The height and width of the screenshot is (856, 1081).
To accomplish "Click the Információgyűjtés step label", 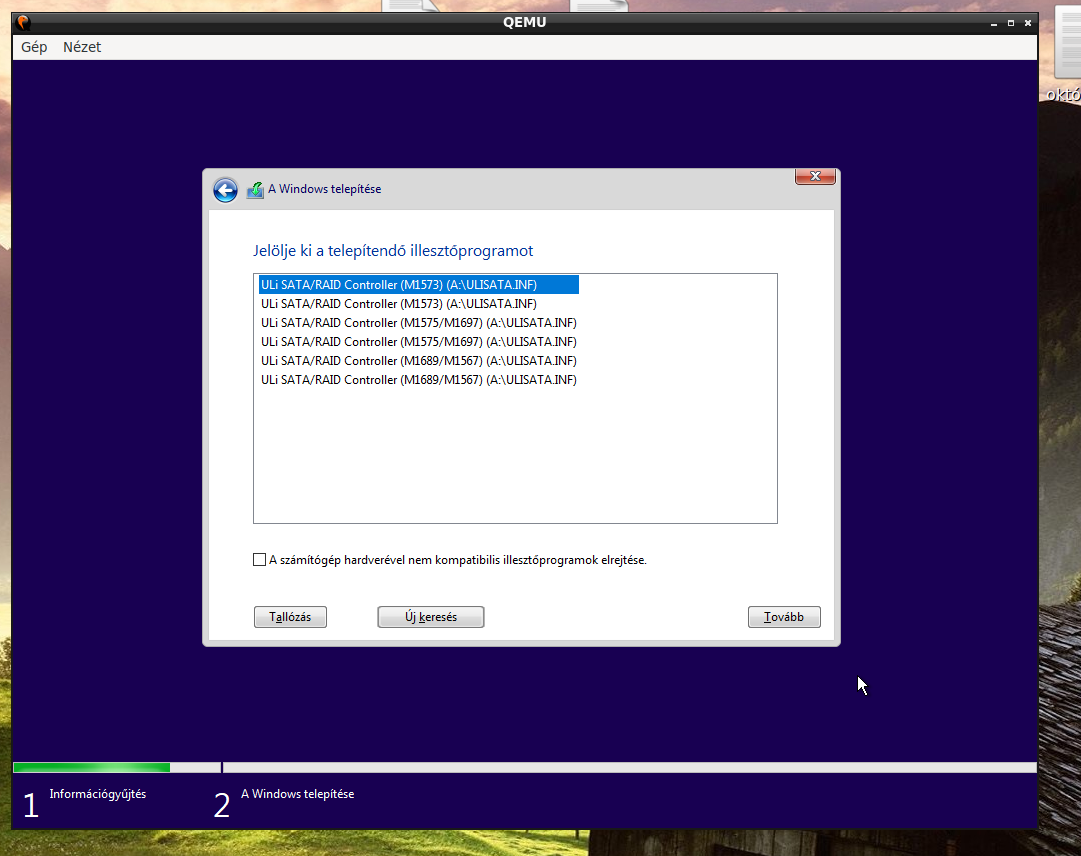I will click(x=98, y=794).
